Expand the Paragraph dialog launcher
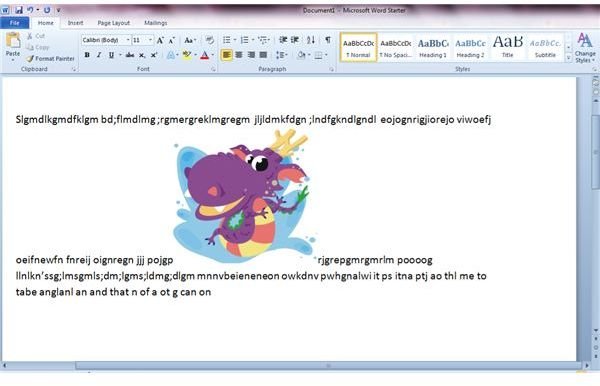Viewport: 600px width, 386px height. 331,69
